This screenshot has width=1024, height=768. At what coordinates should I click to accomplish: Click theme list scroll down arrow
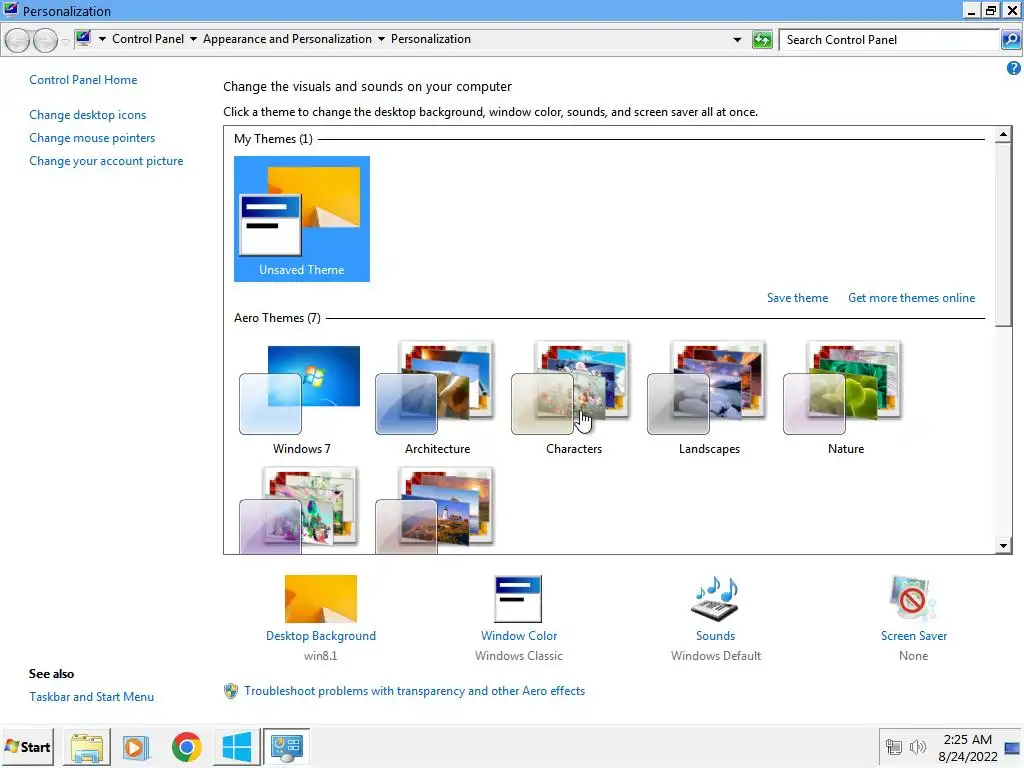pos(1003,546)
